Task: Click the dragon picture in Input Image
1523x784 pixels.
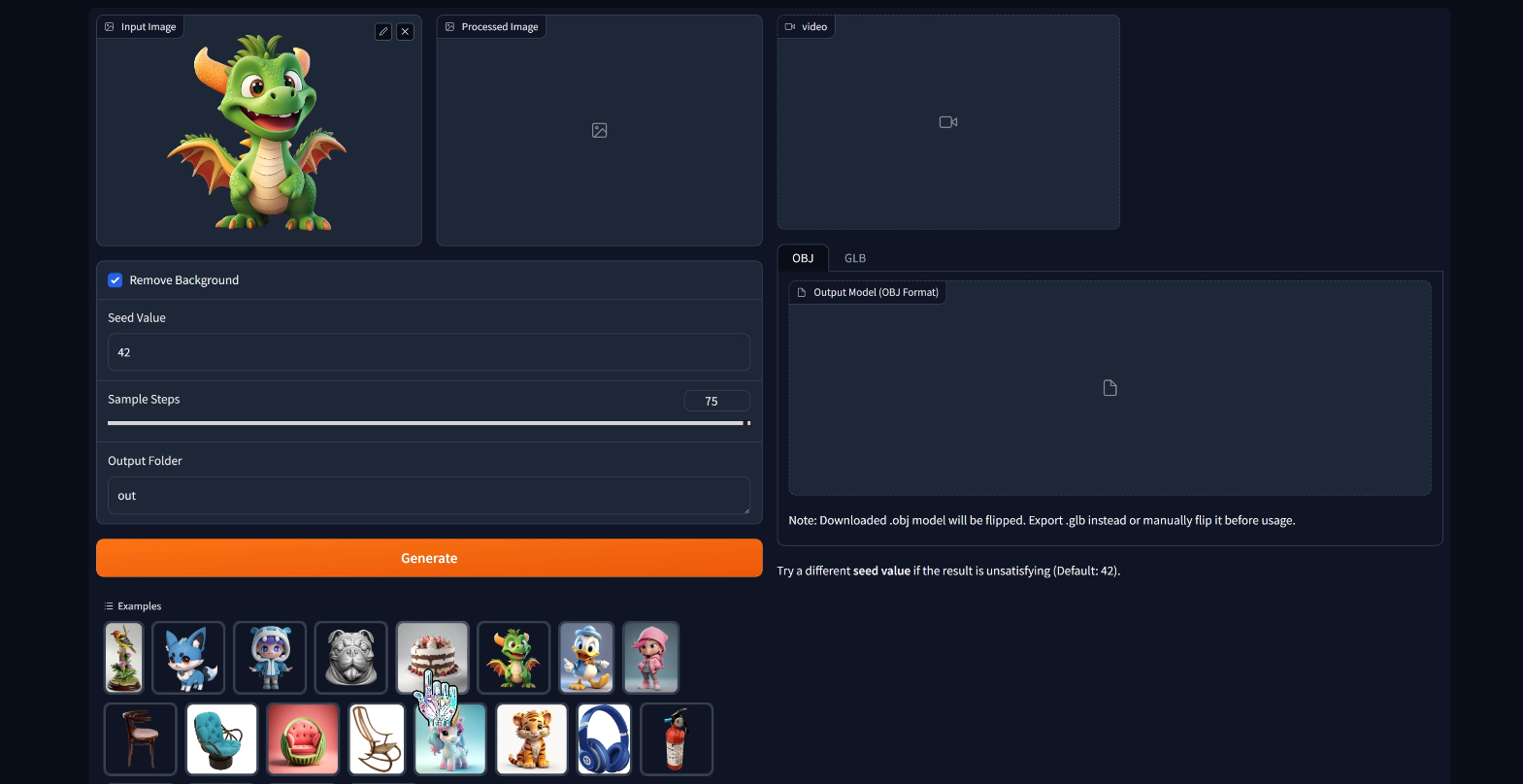Action: pyautogui.click(x=257, y=133)
